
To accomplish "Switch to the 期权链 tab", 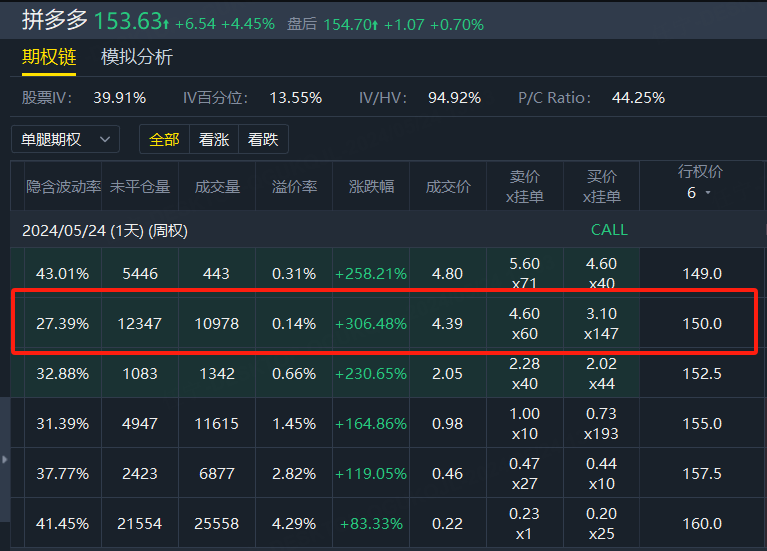I will [49, 57].
